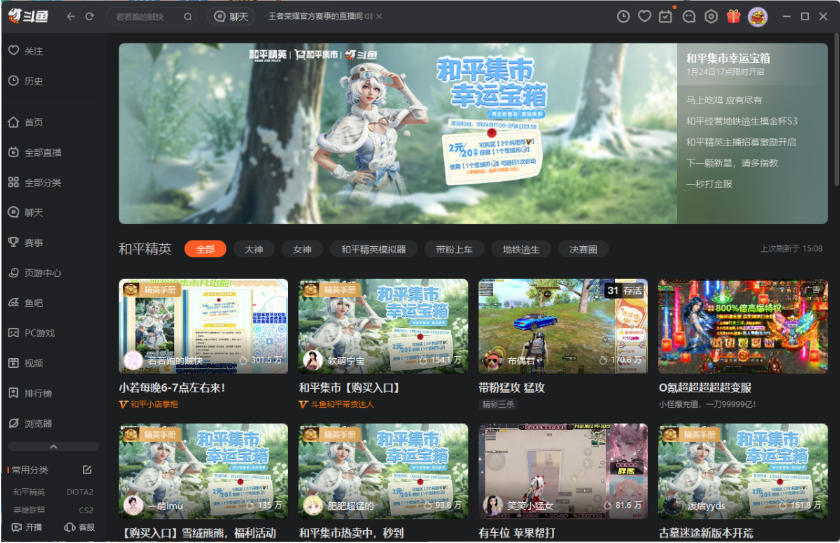Screen dimensions: 840x543
Task: Click the heart favorites icon in the title bar
Action: tap(645, 17)
